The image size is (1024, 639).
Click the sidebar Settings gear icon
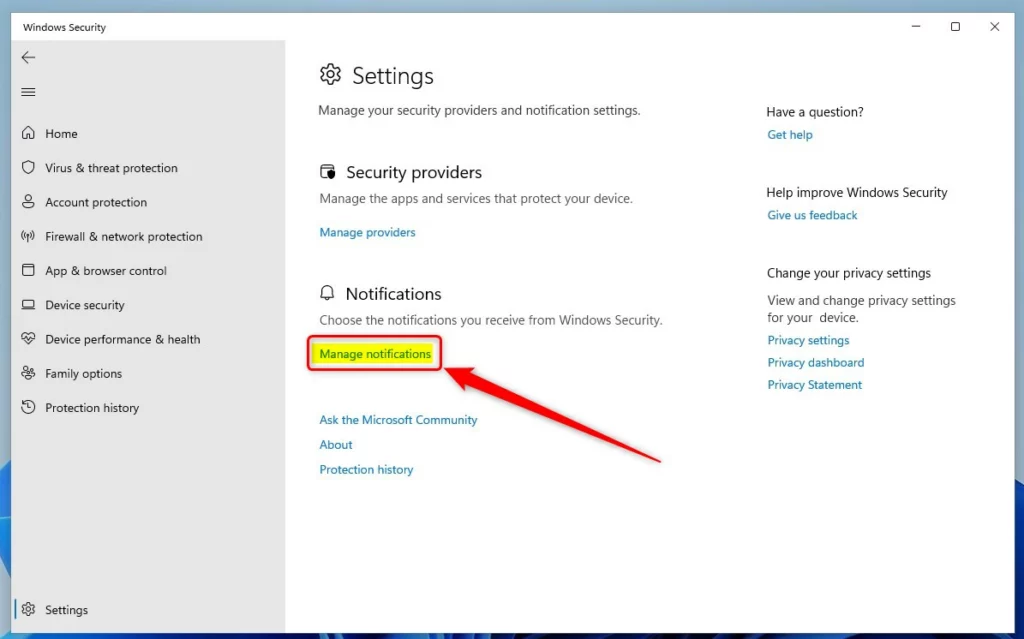(x=28, y=609)
